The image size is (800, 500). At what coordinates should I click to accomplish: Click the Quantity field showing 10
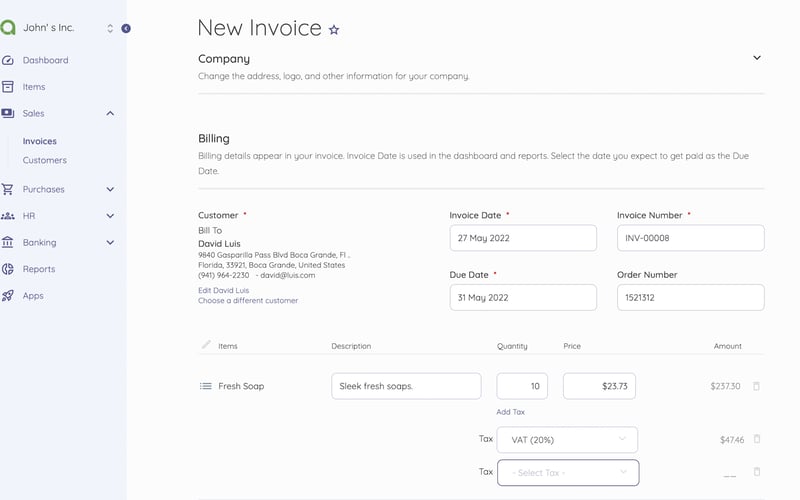[x=522, y=386]
